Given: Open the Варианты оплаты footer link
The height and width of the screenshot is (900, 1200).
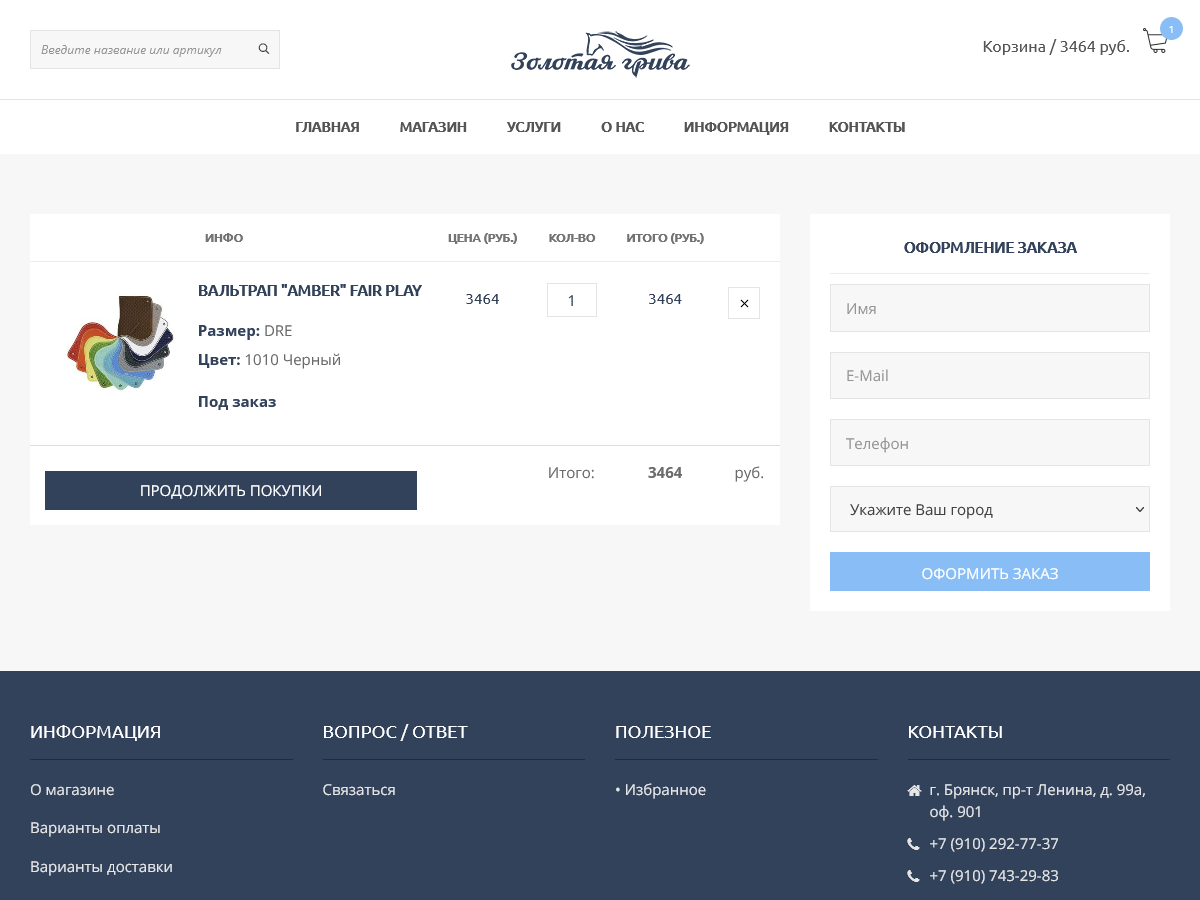Looking at the screenshot, I should coord(95,828).
